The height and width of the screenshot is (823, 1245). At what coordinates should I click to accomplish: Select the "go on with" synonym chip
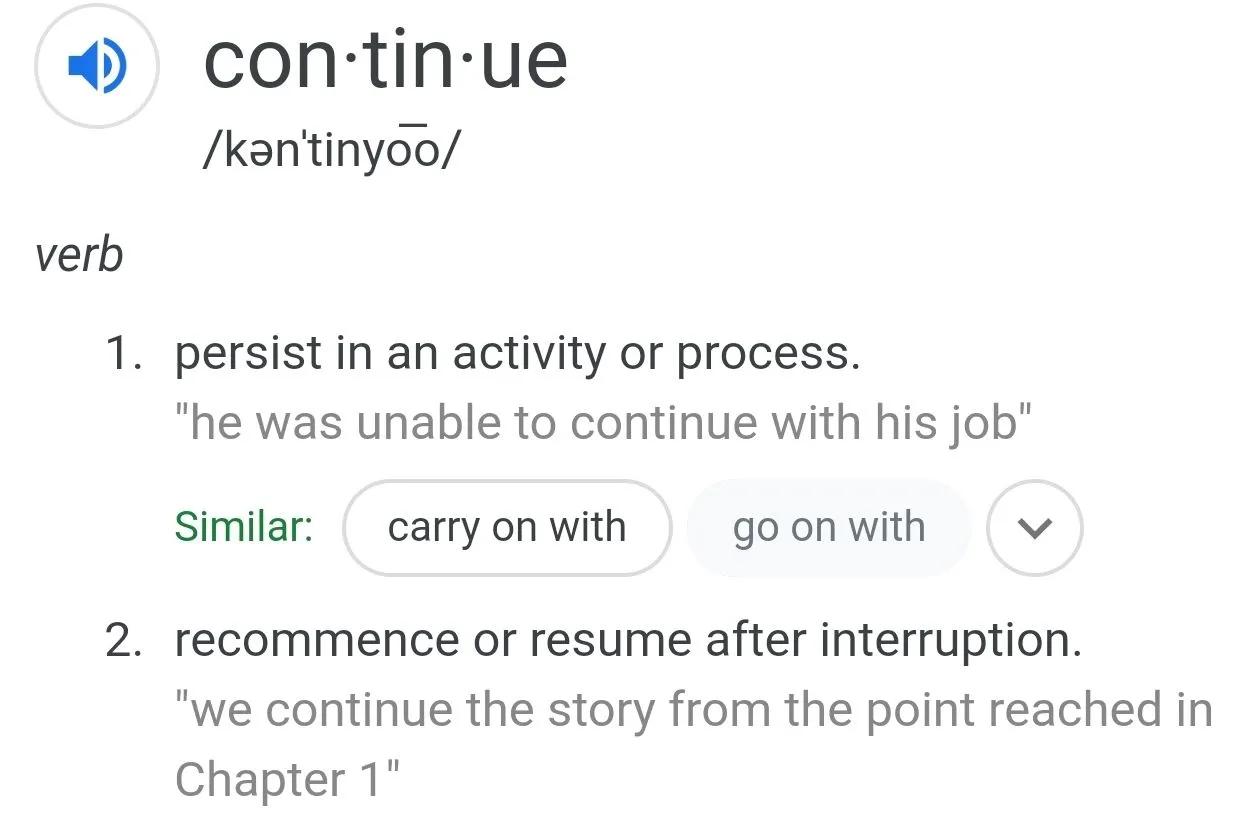[x=828, y=527]
